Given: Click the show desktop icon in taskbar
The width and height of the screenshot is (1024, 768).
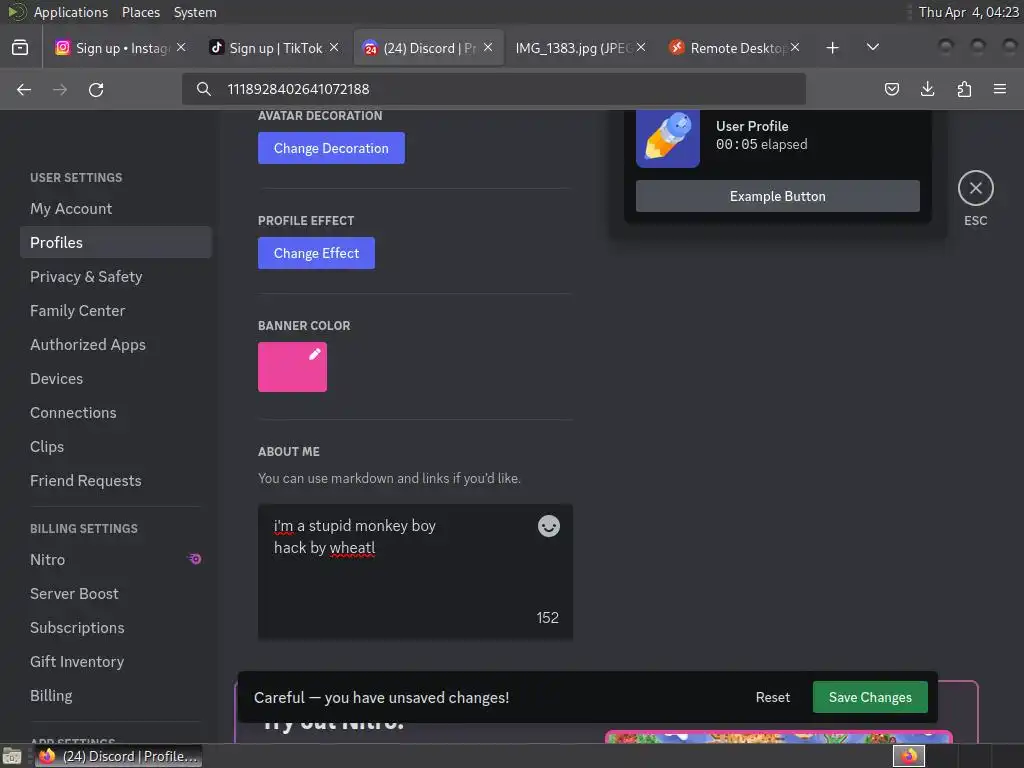Looking at the screenshot, I should pyautogui.click(x=12, y=756).
